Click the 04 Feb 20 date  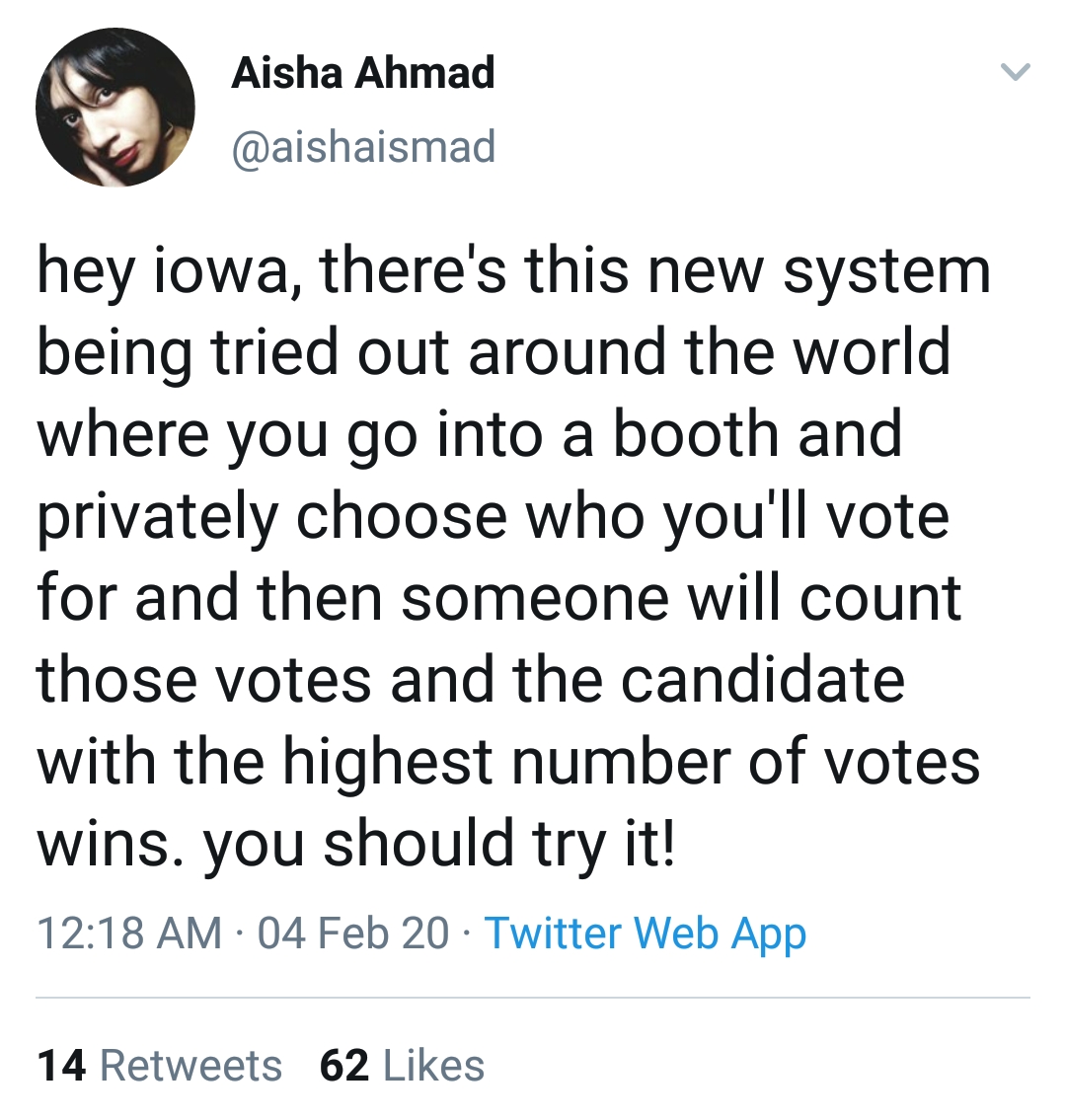(353, 933)
